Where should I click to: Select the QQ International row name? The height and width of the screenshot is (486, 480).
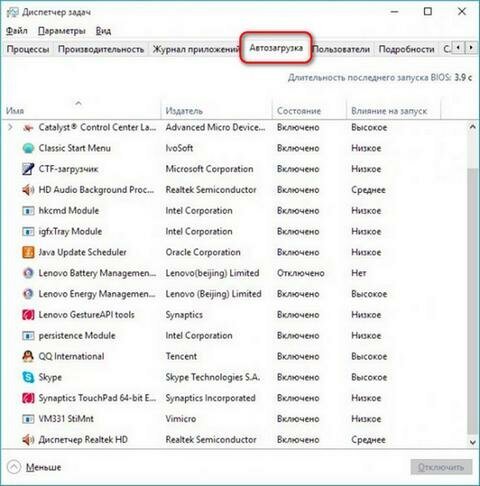coord(71,356)
